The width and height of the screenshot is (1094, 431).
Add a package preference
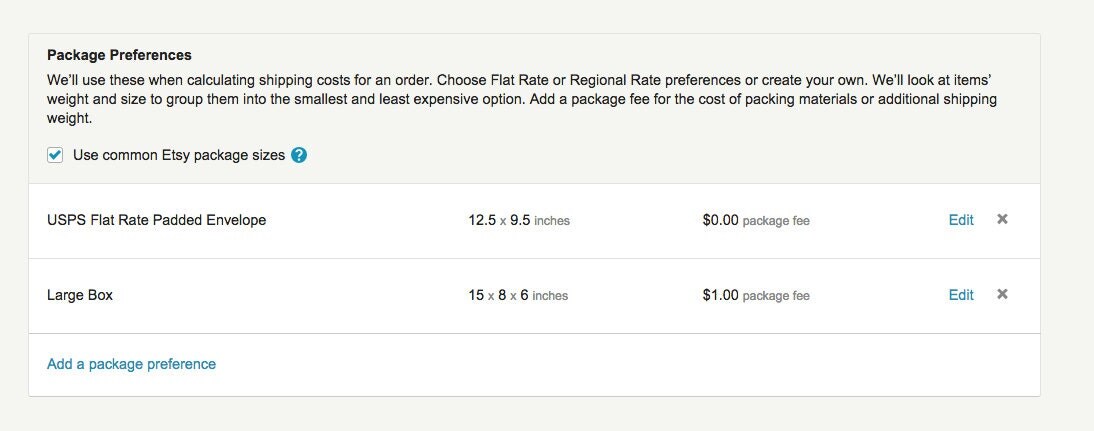(x=131, y=364)
